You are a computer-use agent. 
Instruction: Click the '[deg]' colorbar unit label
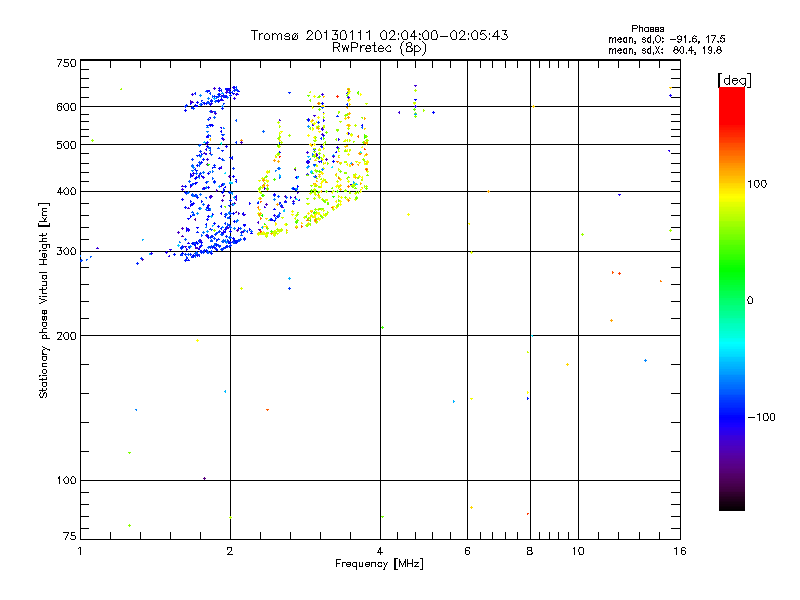[734, 80]
